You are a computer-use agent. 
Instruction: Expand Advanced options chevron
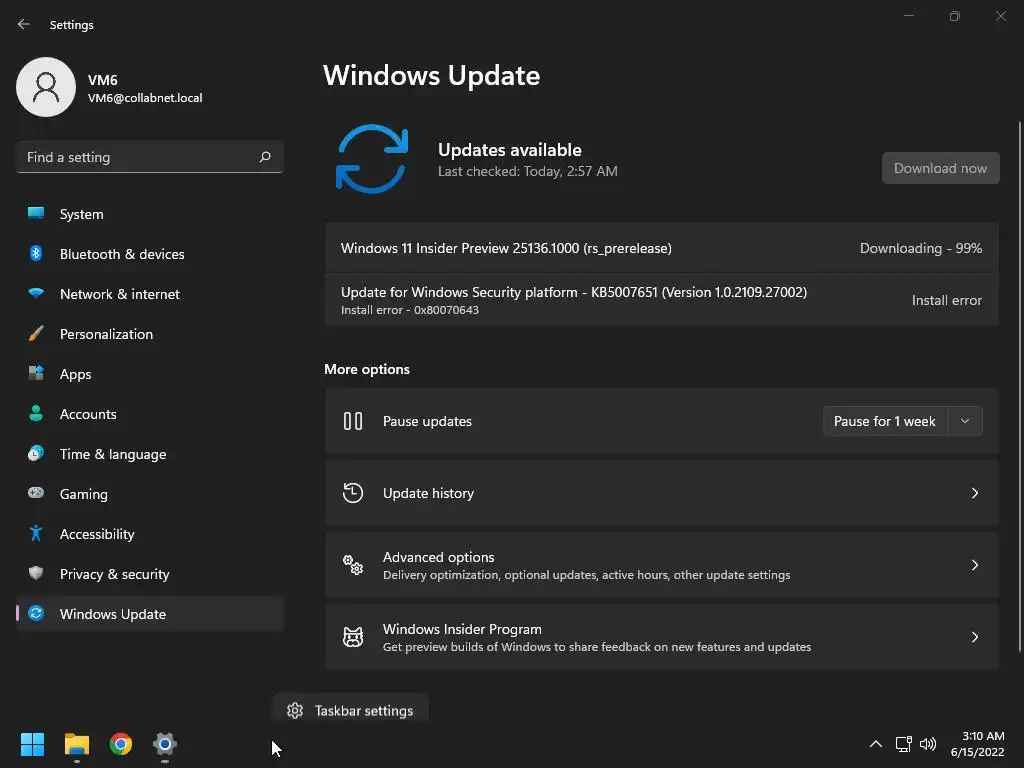974,565
